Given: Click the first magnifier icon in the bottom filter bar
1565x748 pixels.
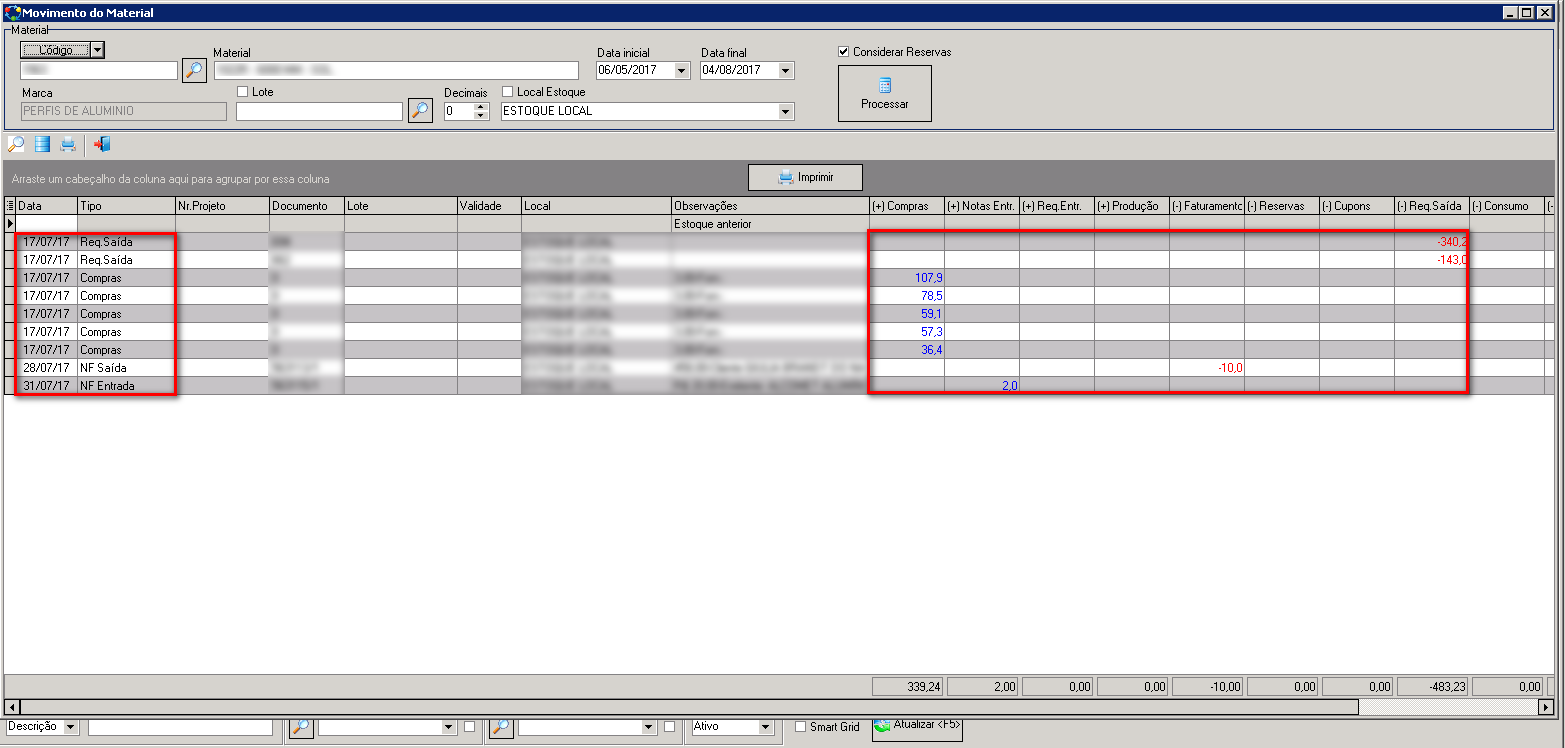Looking at the screenshot, I should (x=300, y=728).
